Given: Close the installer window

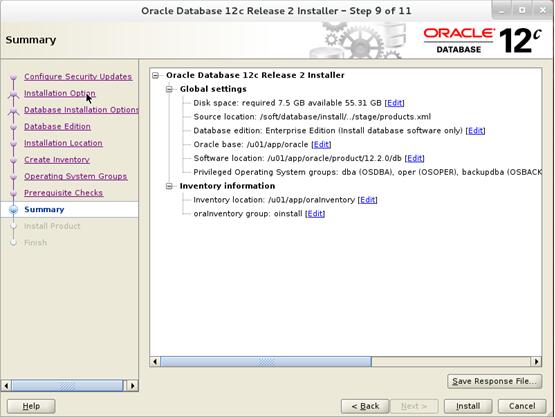Looking at the screenshot, I should [x=542, y=11].
